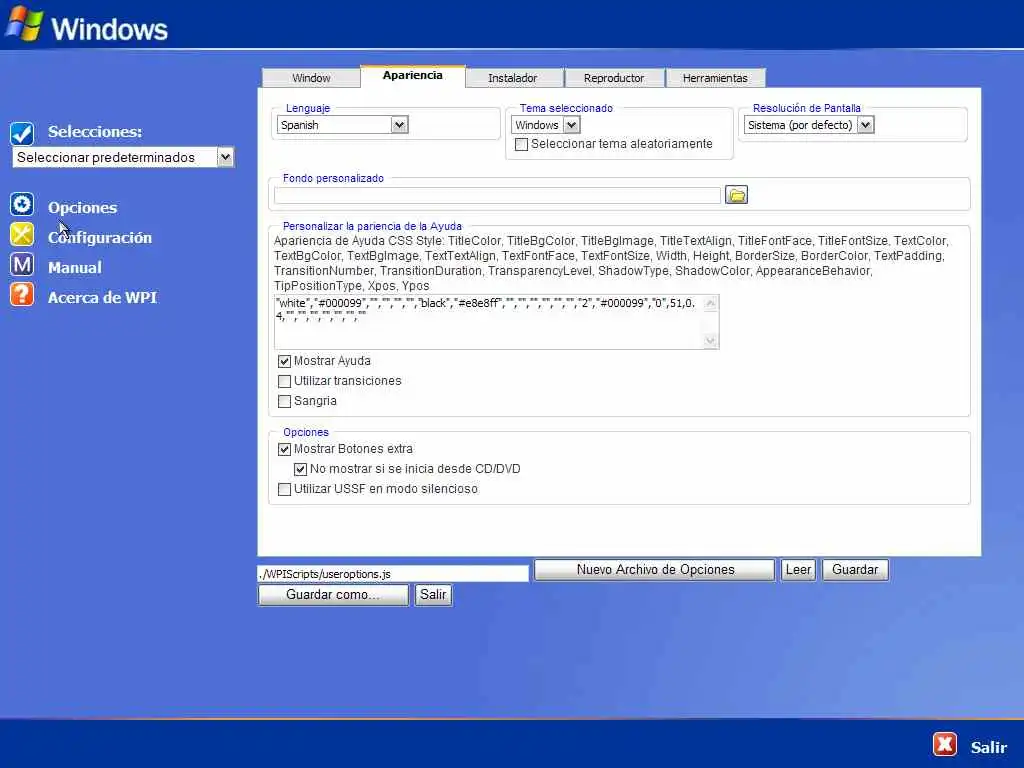The height and width of the screenshot is (768, 1024).
Task: Click the textarea scrollbar up arrow
Action: [x=711, y=303]
